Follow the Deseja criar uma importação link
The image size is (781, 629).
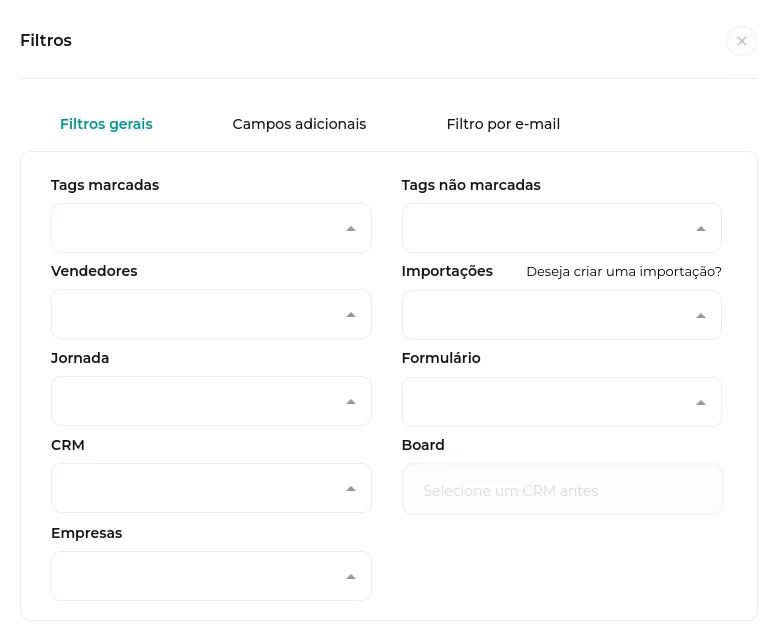(x=624, y=272)
